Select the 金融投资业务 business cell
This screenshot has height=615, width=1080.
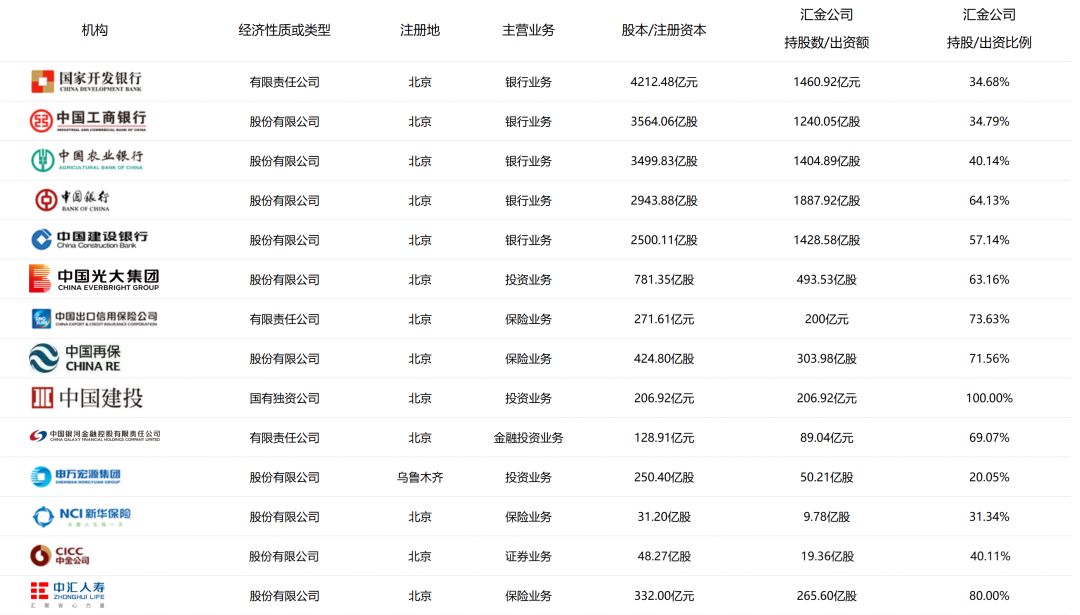[528, 437]
